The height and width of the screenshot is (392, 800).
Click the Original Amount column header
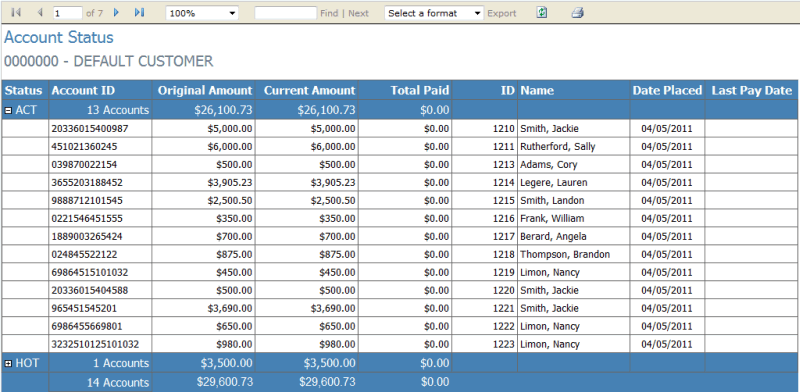[205, 90]
